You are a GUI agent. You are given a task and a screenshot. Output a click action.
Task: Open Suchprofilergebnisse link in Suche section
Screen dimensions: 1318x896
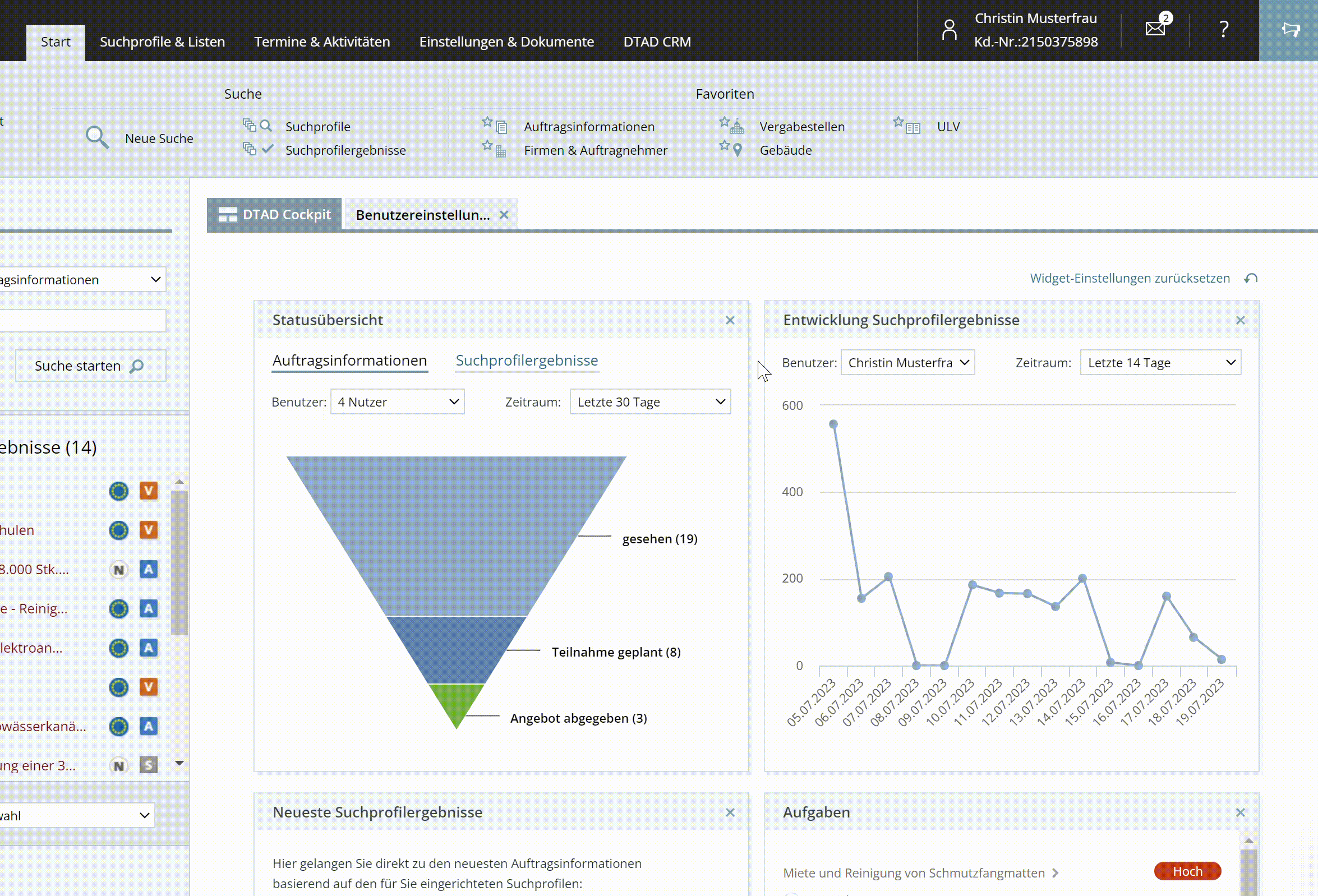coord(345,150)
